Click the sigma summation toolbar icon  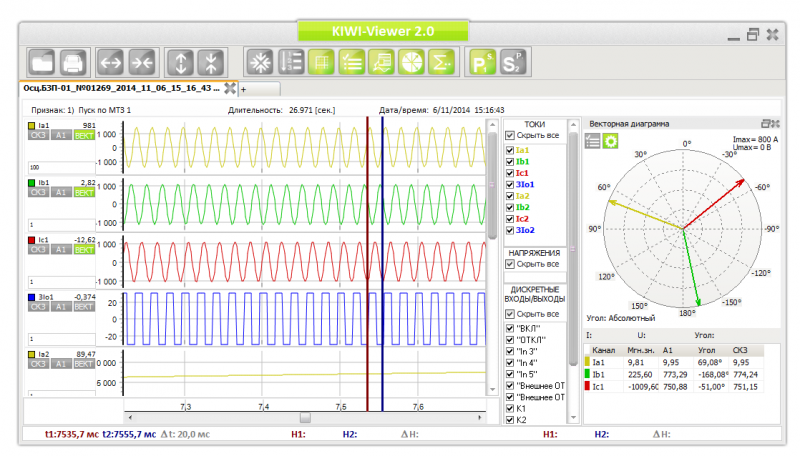click(440, 63)
